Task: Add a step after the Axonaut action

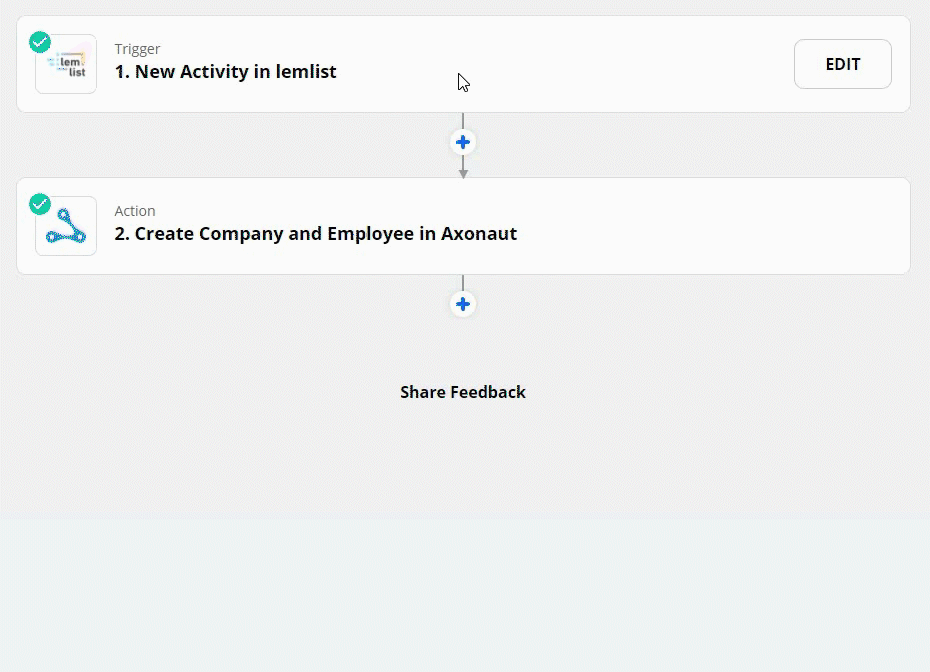Action: click(x=463, y=304)
